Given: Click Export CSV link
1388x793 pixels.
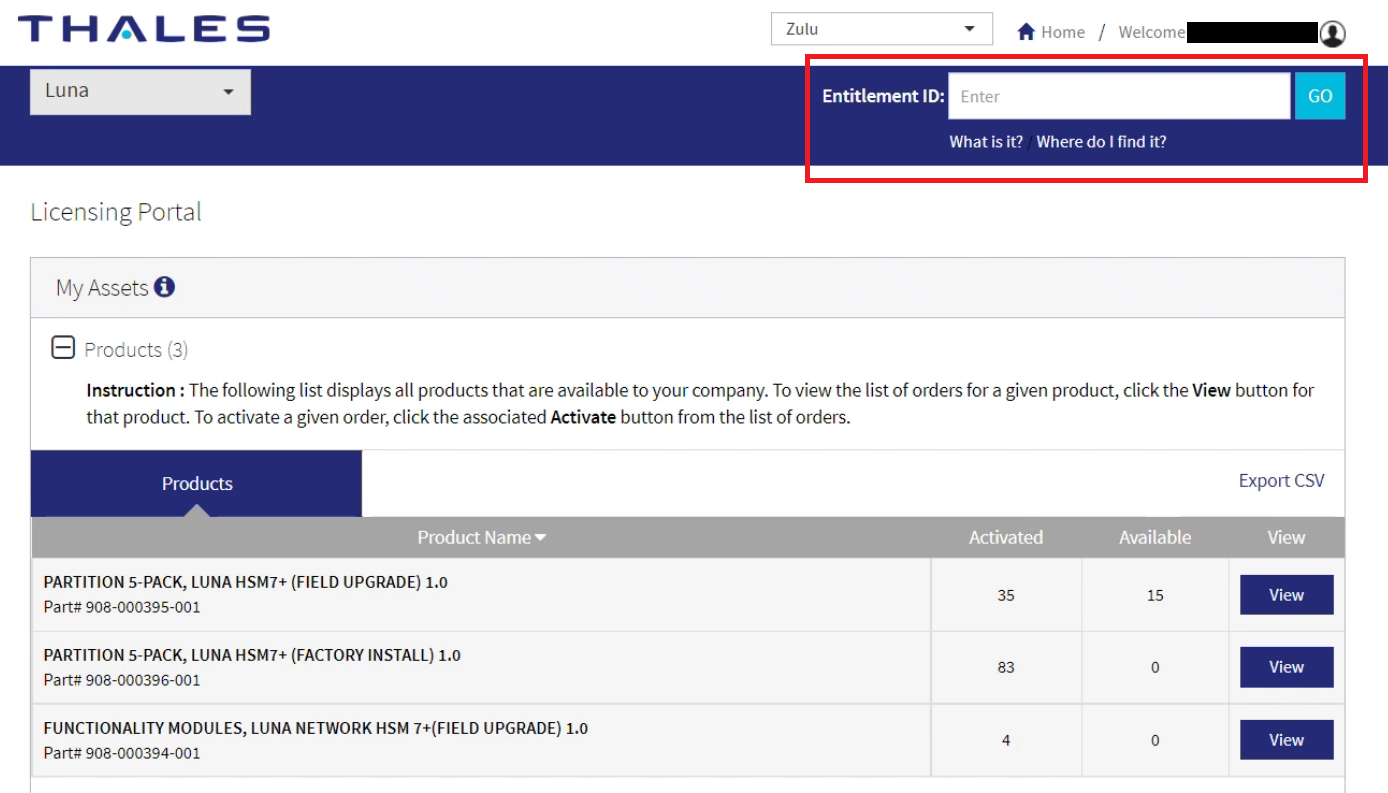Looking at the screenshot, I should 1281,481.
